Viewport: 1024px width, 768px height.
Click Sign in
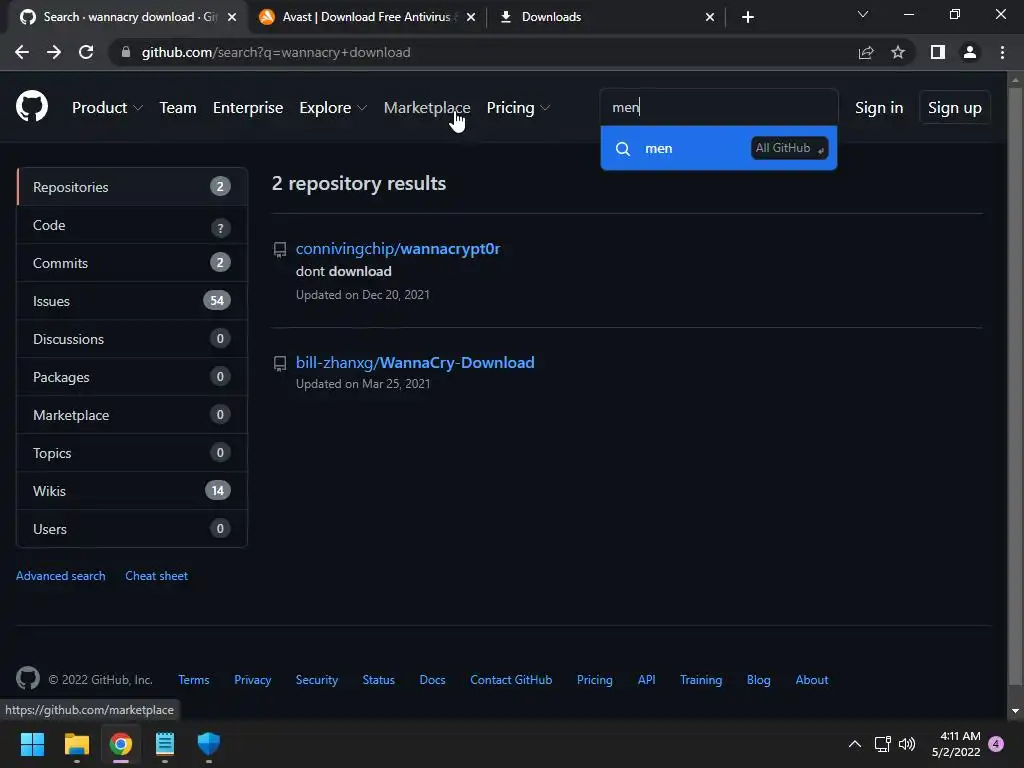[879, 108]
